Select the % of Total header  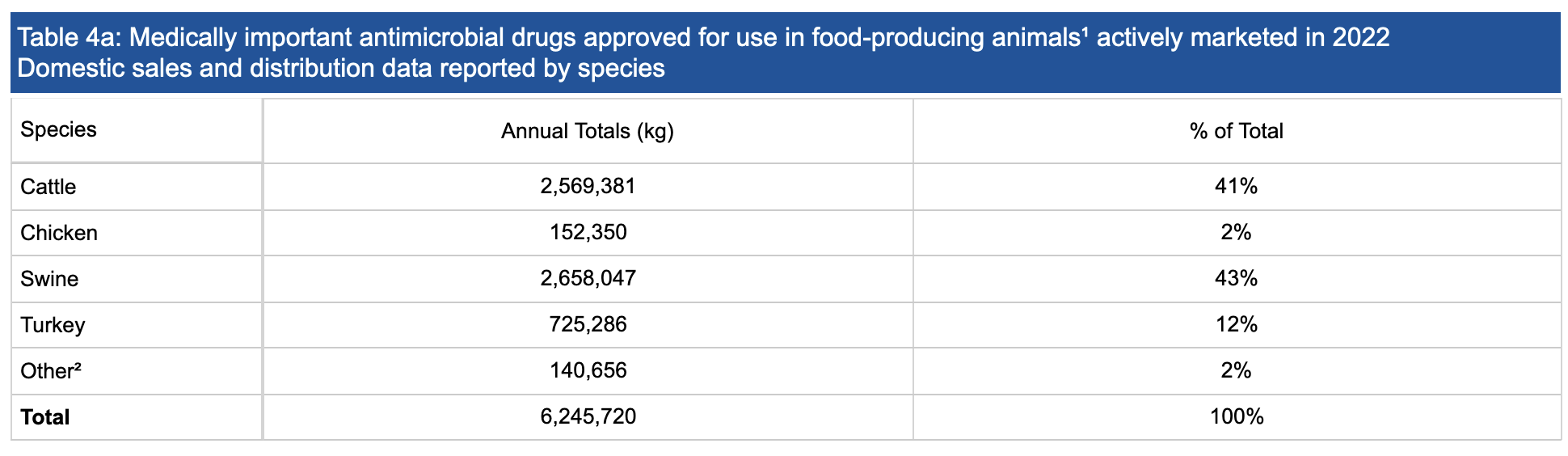pos(1236,131)
